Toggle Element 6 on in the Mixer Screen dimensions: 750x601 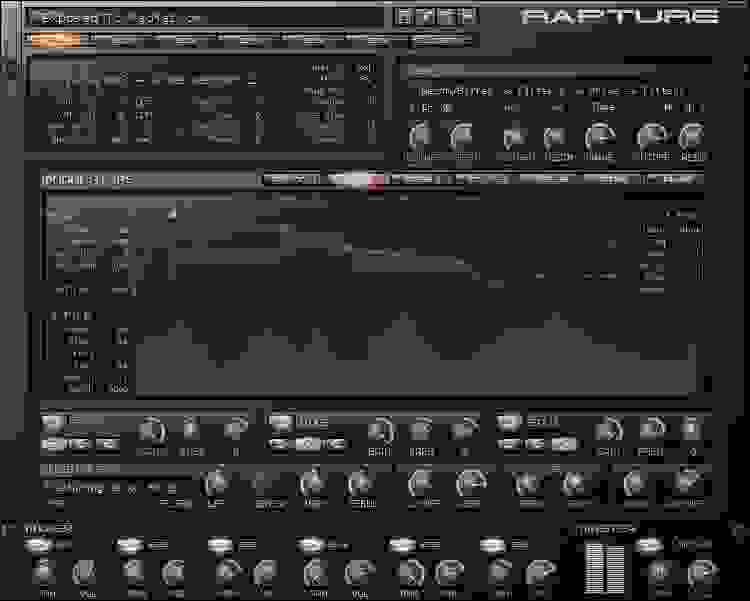(494, 545)
